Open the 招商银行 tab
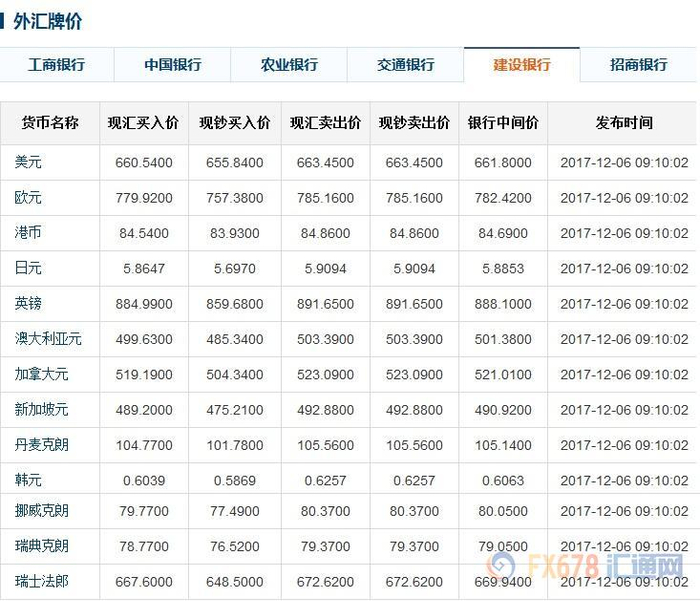700x601 pixels. click(639, 65)
